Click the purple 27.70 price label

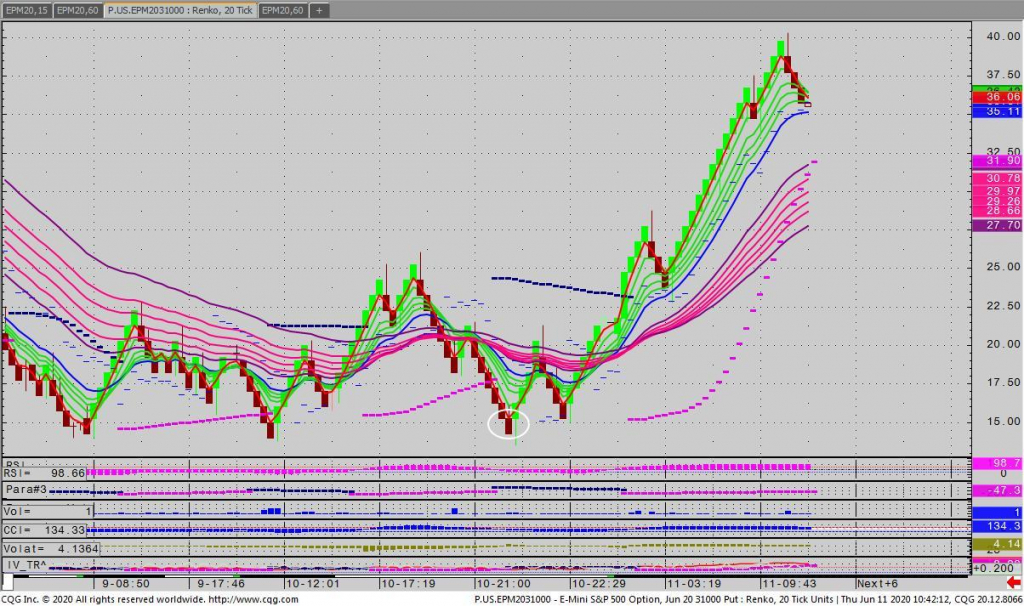997,225
